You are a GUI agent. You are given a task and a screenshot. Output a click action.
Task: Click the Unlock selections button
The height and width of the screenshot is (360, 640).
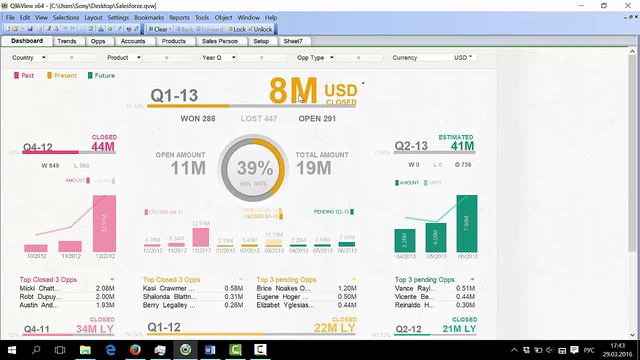(260, 29)
